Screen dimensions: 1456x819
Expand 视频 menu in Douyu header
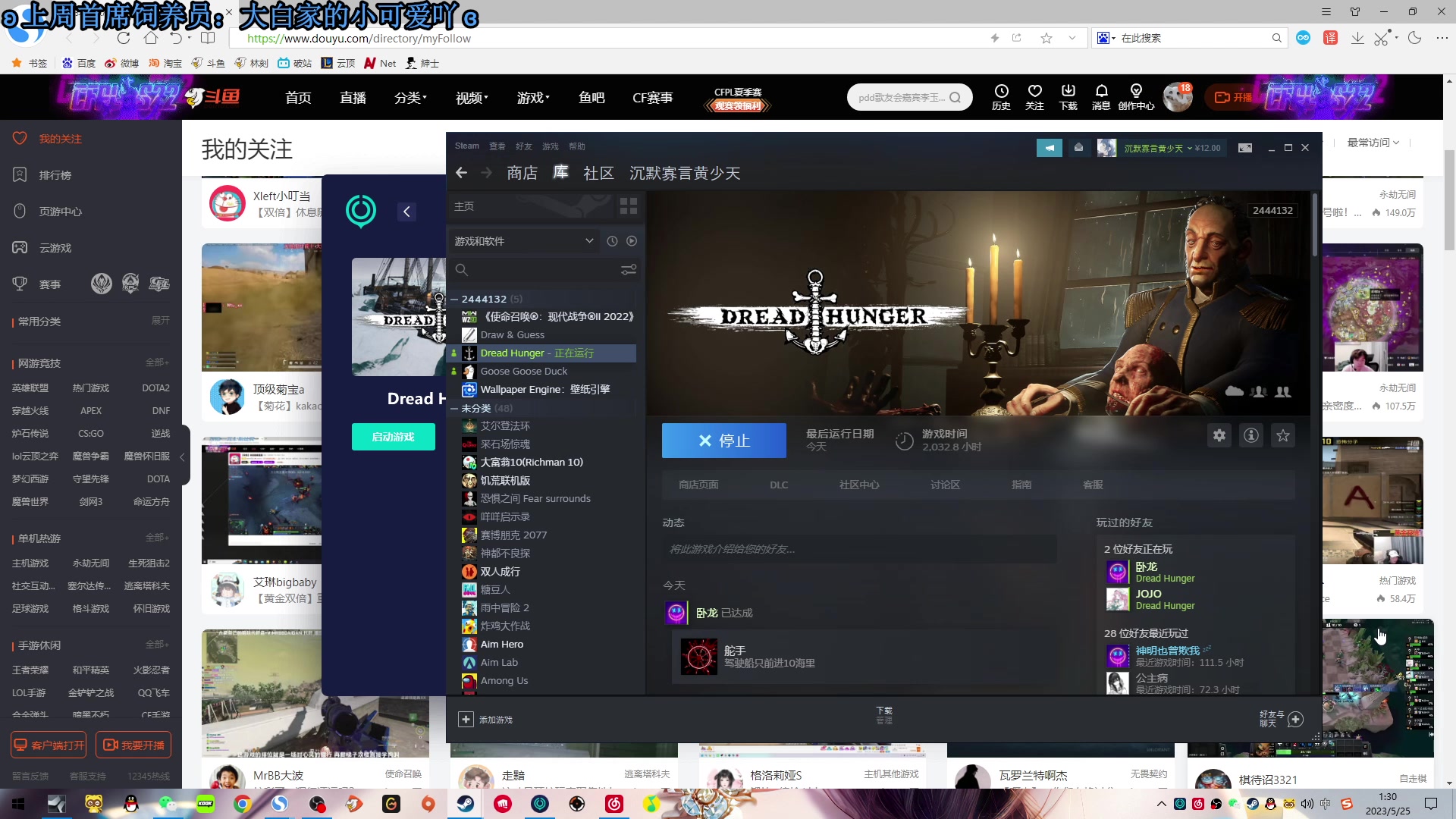click(472, 97)
